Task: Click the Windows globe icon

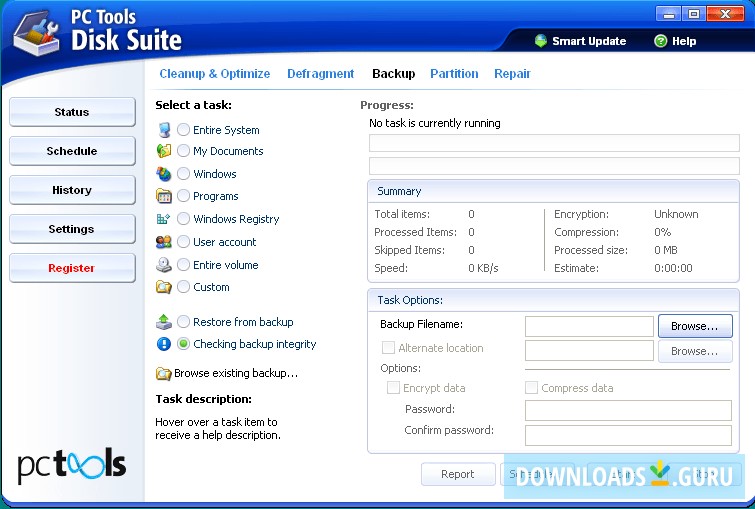Action: coord(164,174)
